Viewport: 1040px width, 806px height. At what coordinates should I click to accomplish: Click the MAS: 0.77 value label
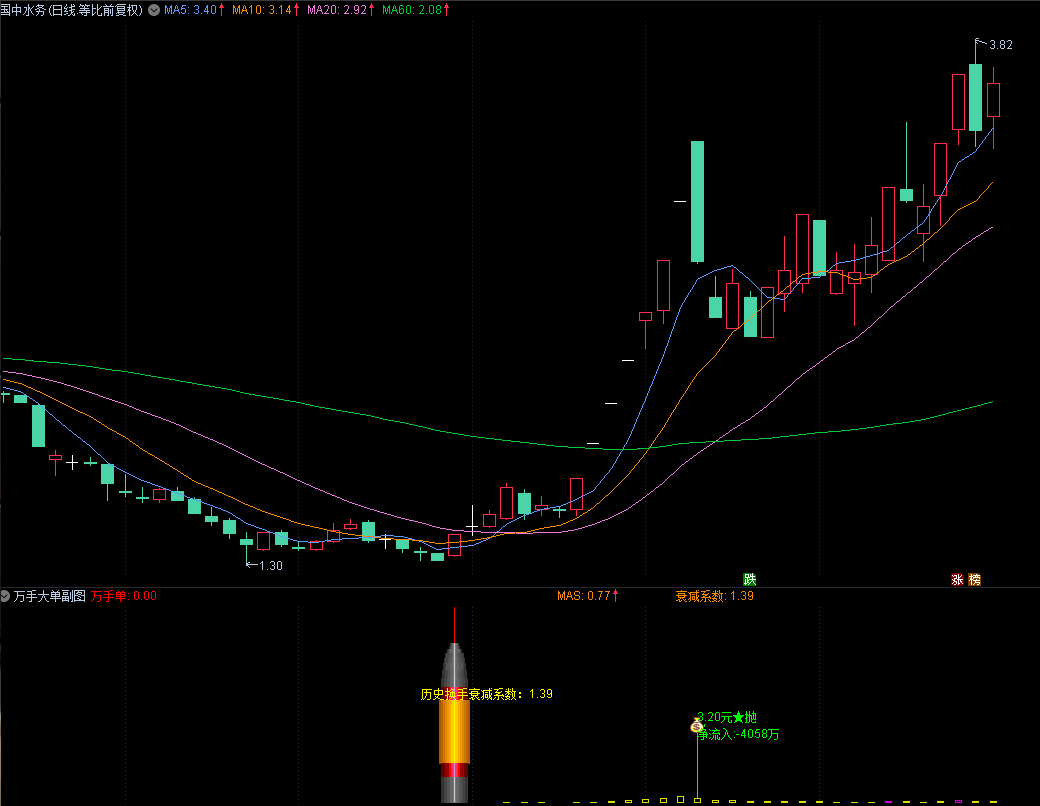coord(583,596)
